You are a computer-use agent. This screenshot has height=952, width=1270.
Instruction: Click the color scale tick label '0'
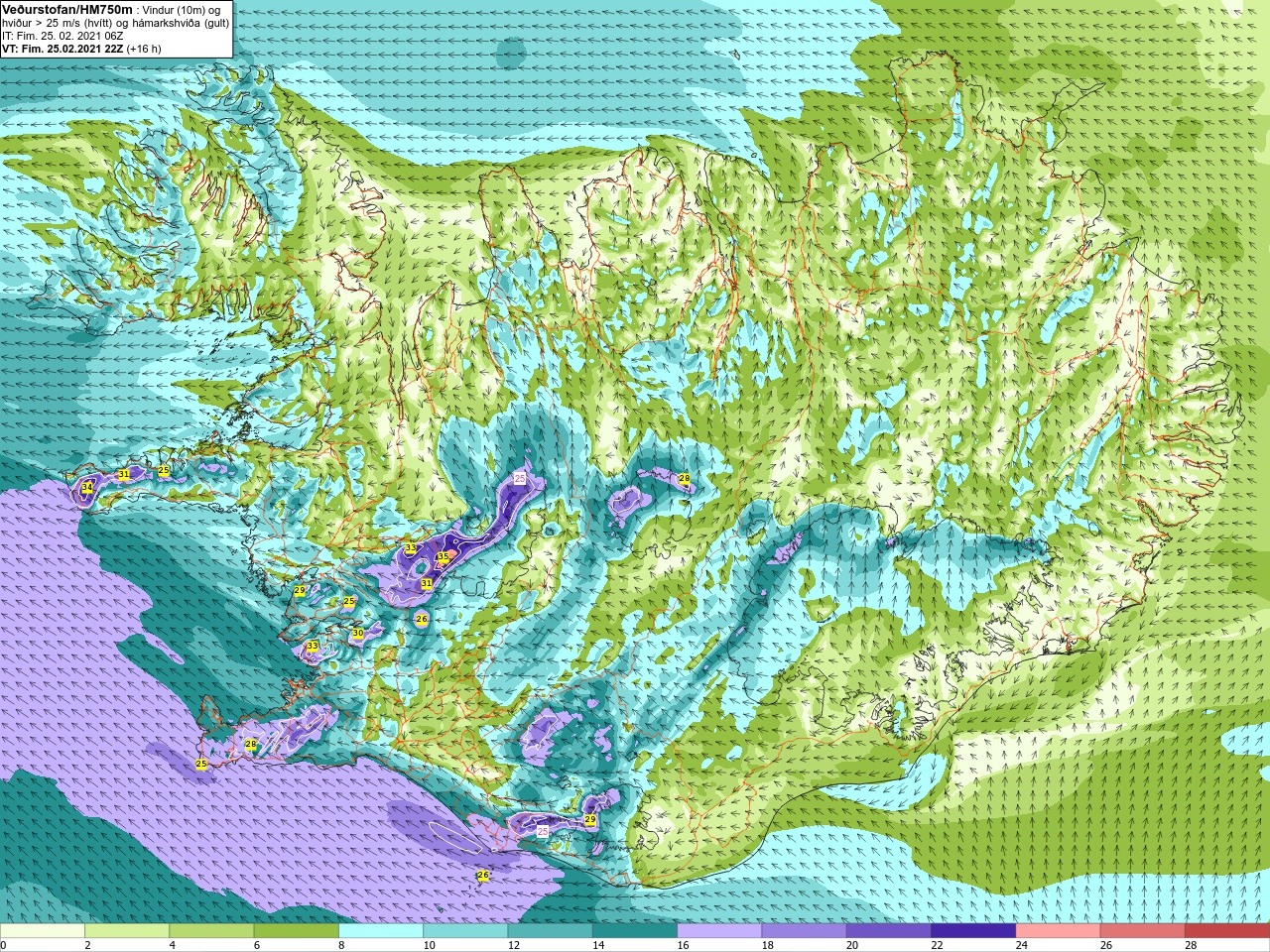[4, 945]
